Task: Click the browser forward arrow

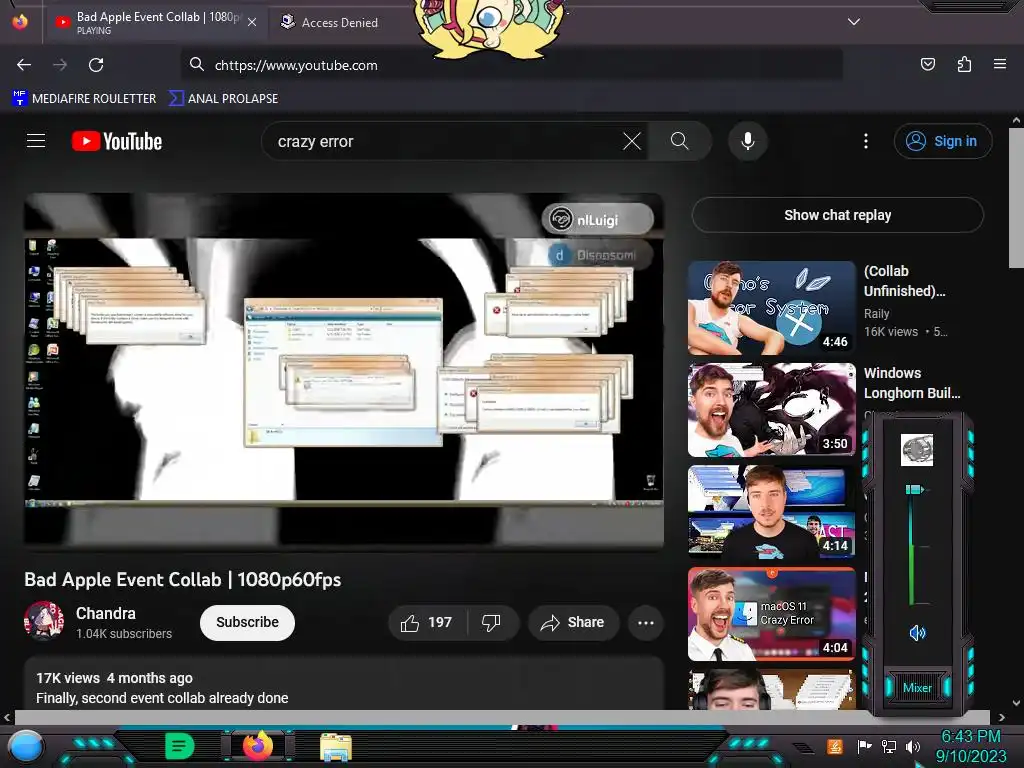Action: pyautogui.click(x=60, y=65)
